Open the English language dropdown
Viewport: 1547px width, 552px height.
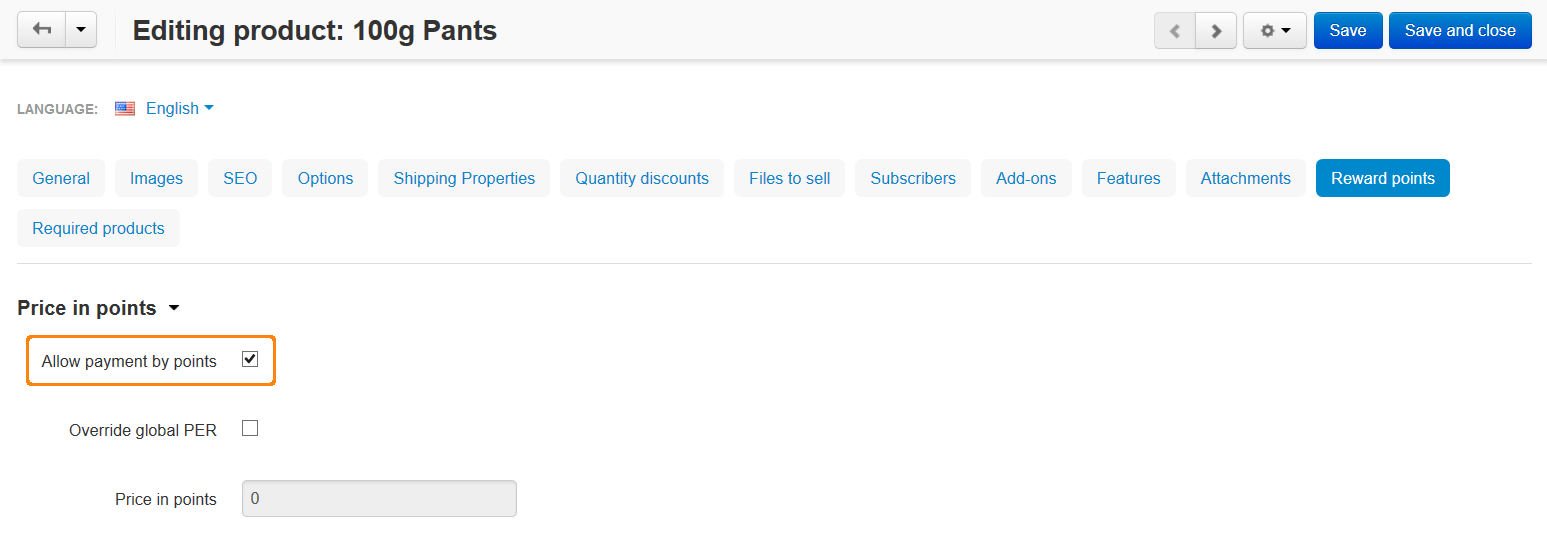tap(179, 108)
